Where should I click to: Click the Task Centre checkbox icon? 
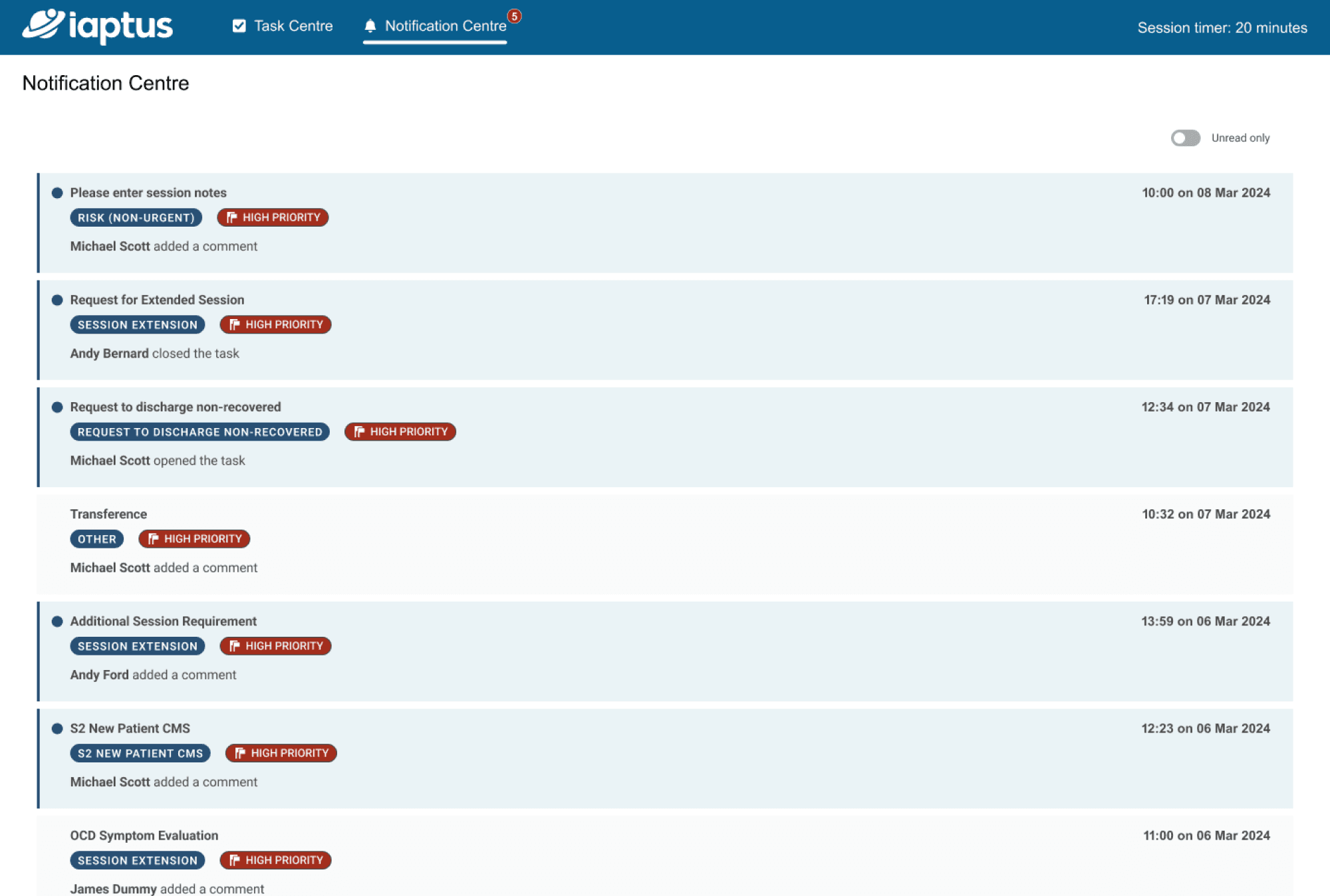tap(237, 26)
